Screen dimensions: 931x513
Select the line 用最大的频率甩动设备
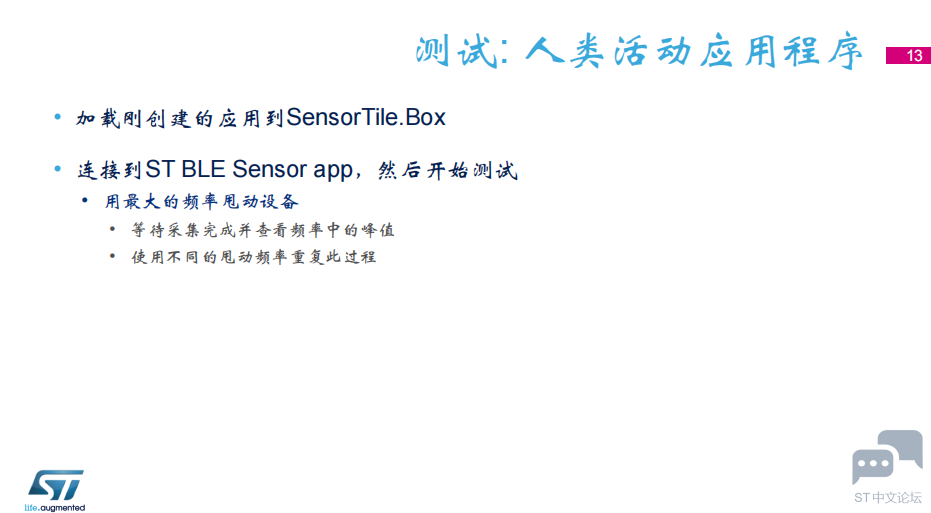coord(201,202)
